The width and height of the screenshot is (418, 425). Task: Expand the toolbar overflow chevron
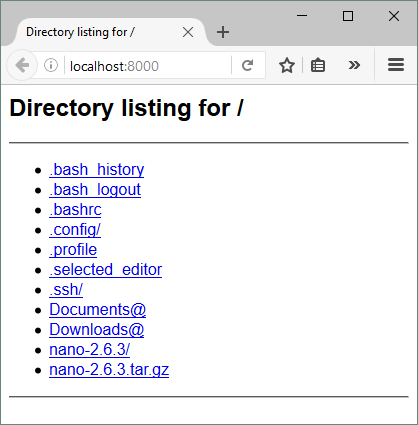pyautogui.click(x=354, y=65)
